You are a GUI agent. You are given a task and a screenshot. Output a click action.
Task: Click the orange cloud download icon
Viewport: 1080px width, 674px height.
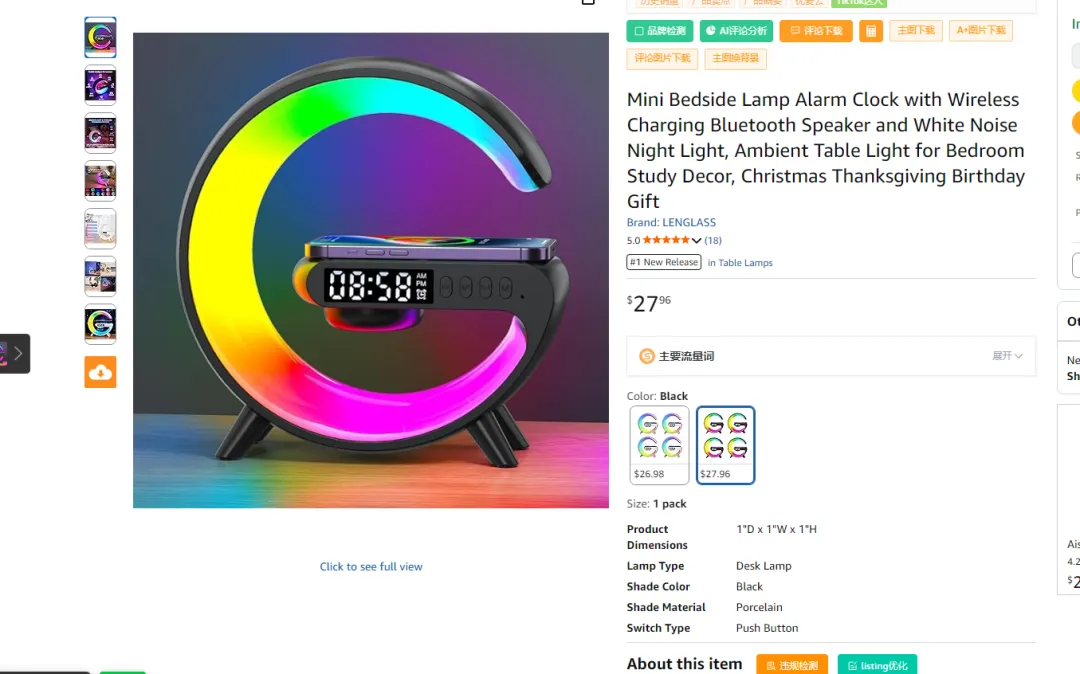[x=100, y=372]
